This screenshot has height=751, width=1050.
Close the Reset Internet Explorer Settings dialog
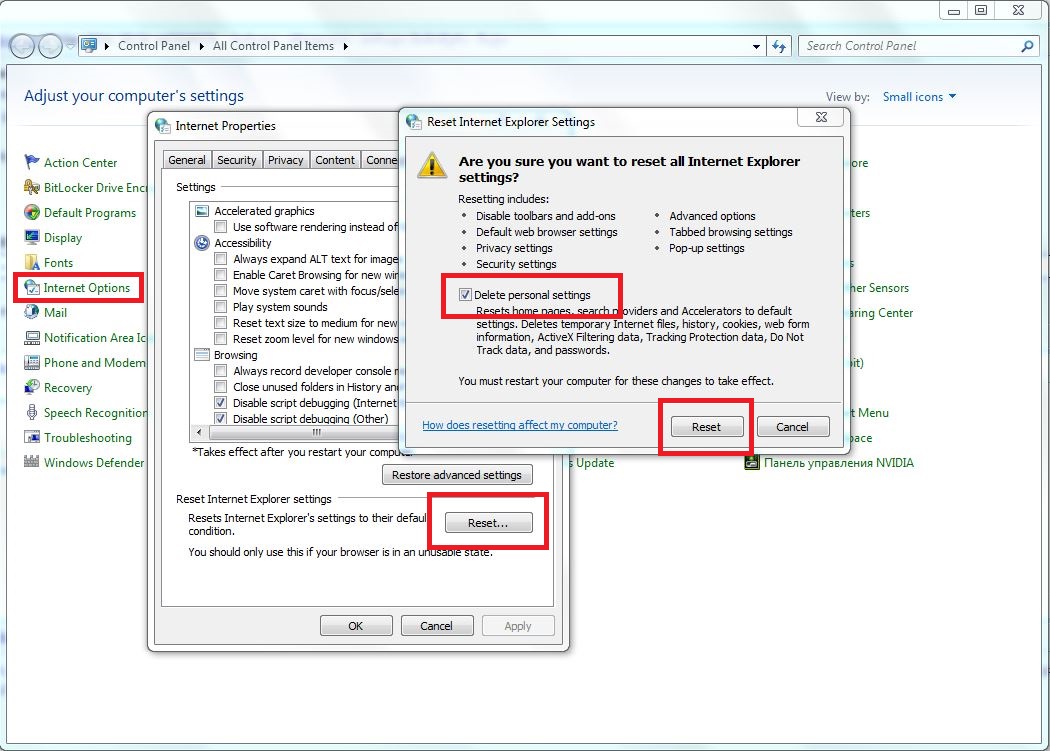click(x=822, y=117)
